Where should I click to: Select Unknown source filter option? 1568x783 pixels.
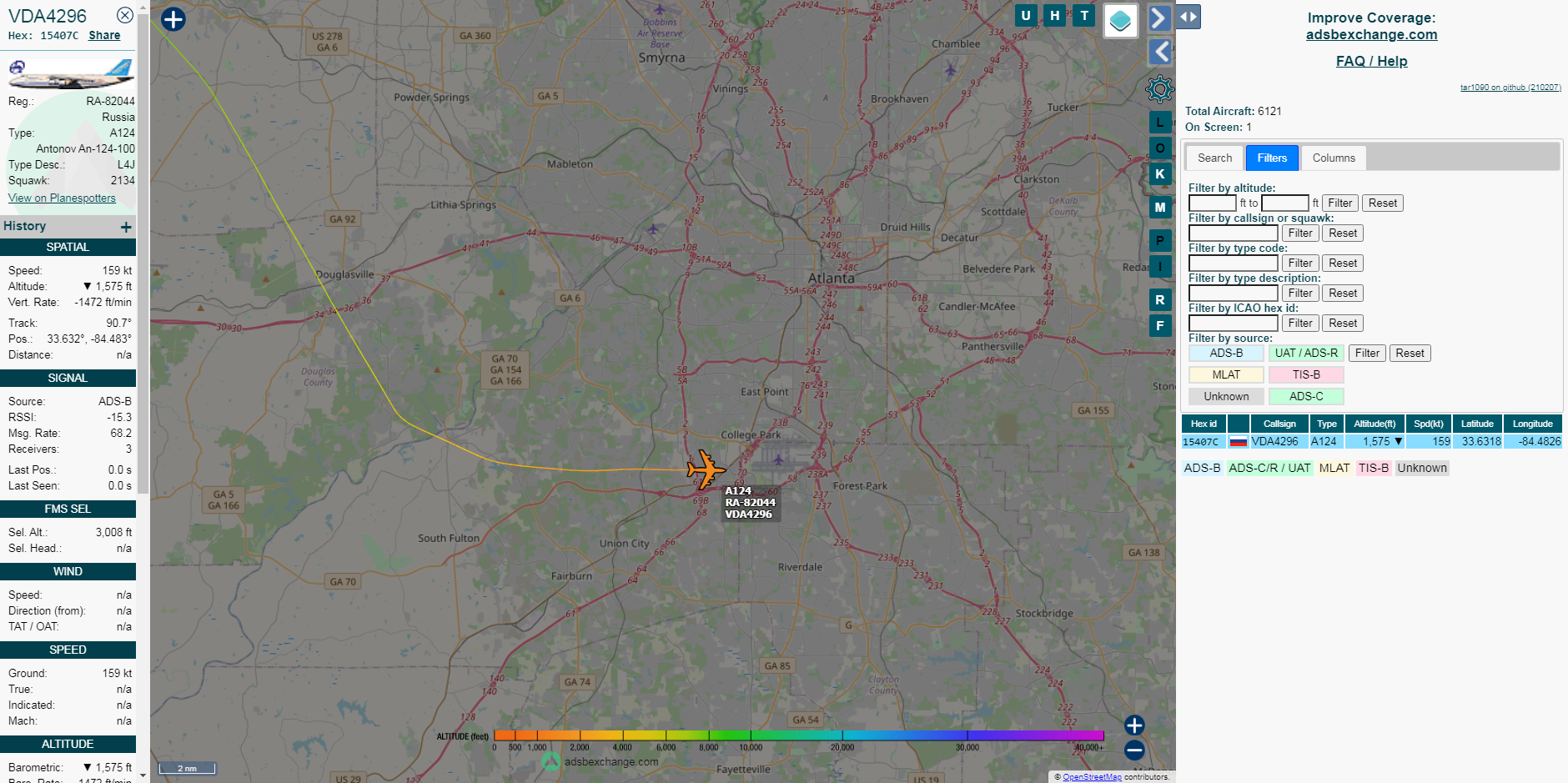[1226, 396]
